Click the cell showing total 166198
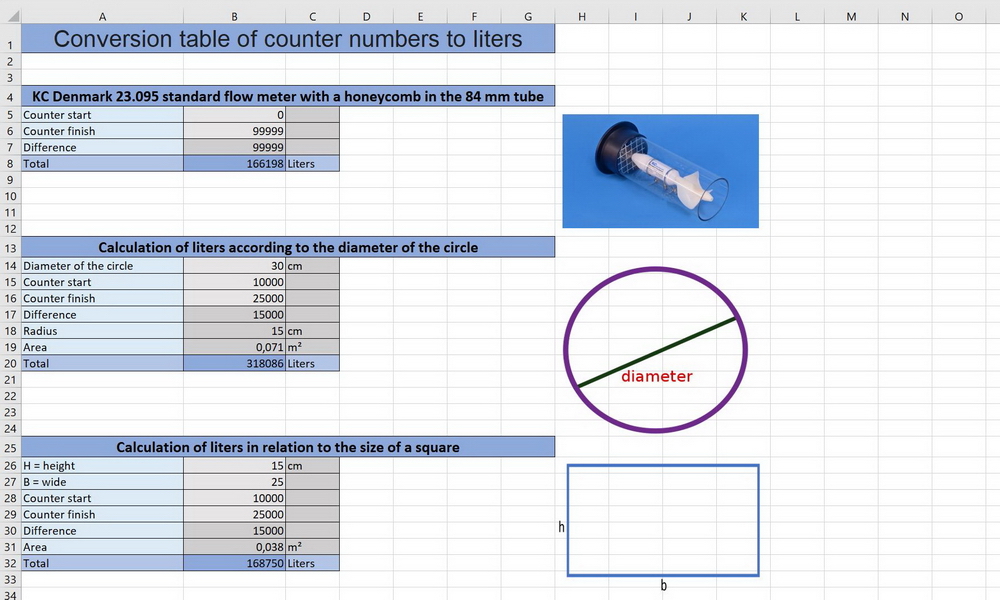 234,164
